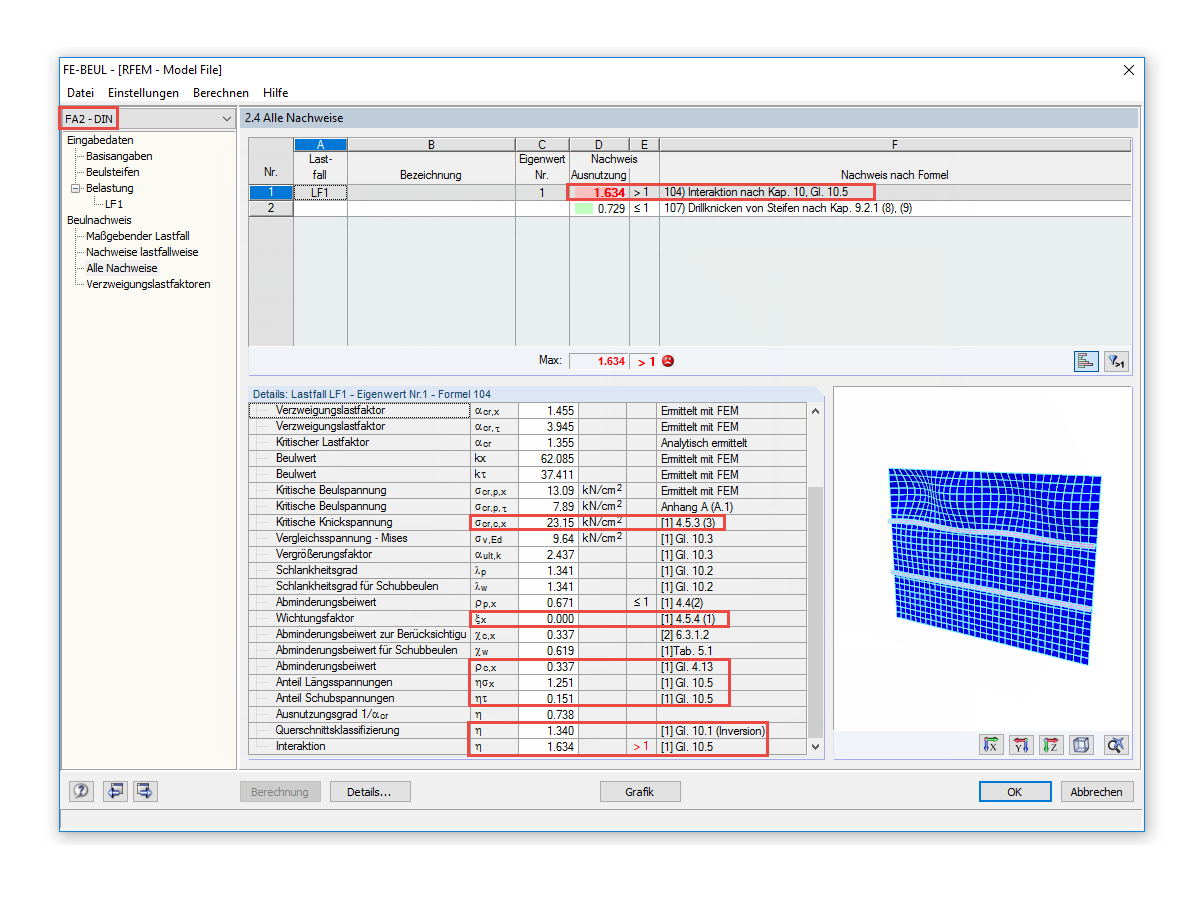Open the Datei menu
This screenshot has height=900, width=1200.
click(x=80, y=93)
